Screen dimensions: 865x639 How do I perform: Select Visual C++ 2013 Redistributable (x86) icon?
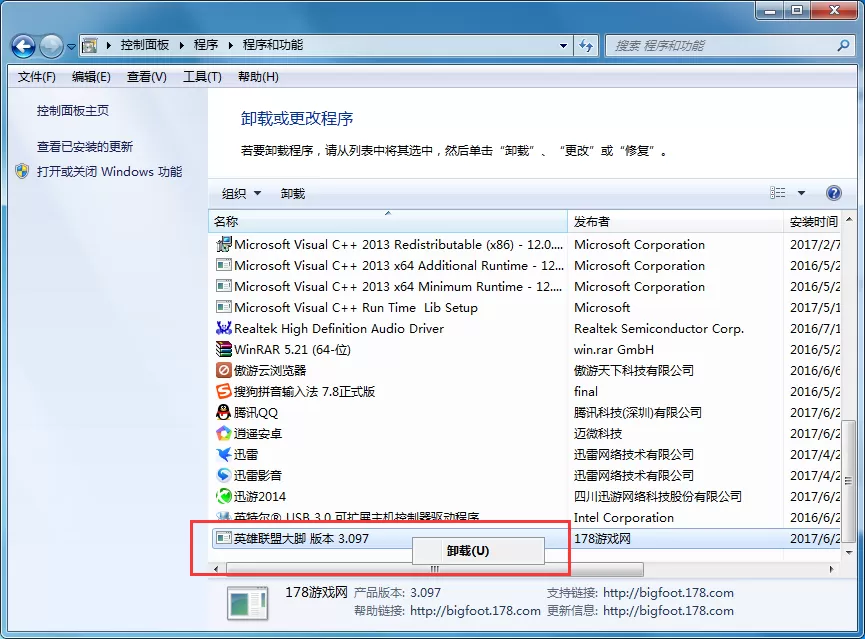click(223, 244)
